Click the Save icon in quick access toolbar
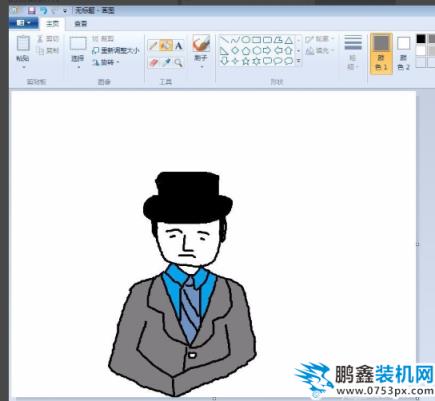The height and width of the screenshot is (401, 435). pyautogui.click(x=32, y=11)
